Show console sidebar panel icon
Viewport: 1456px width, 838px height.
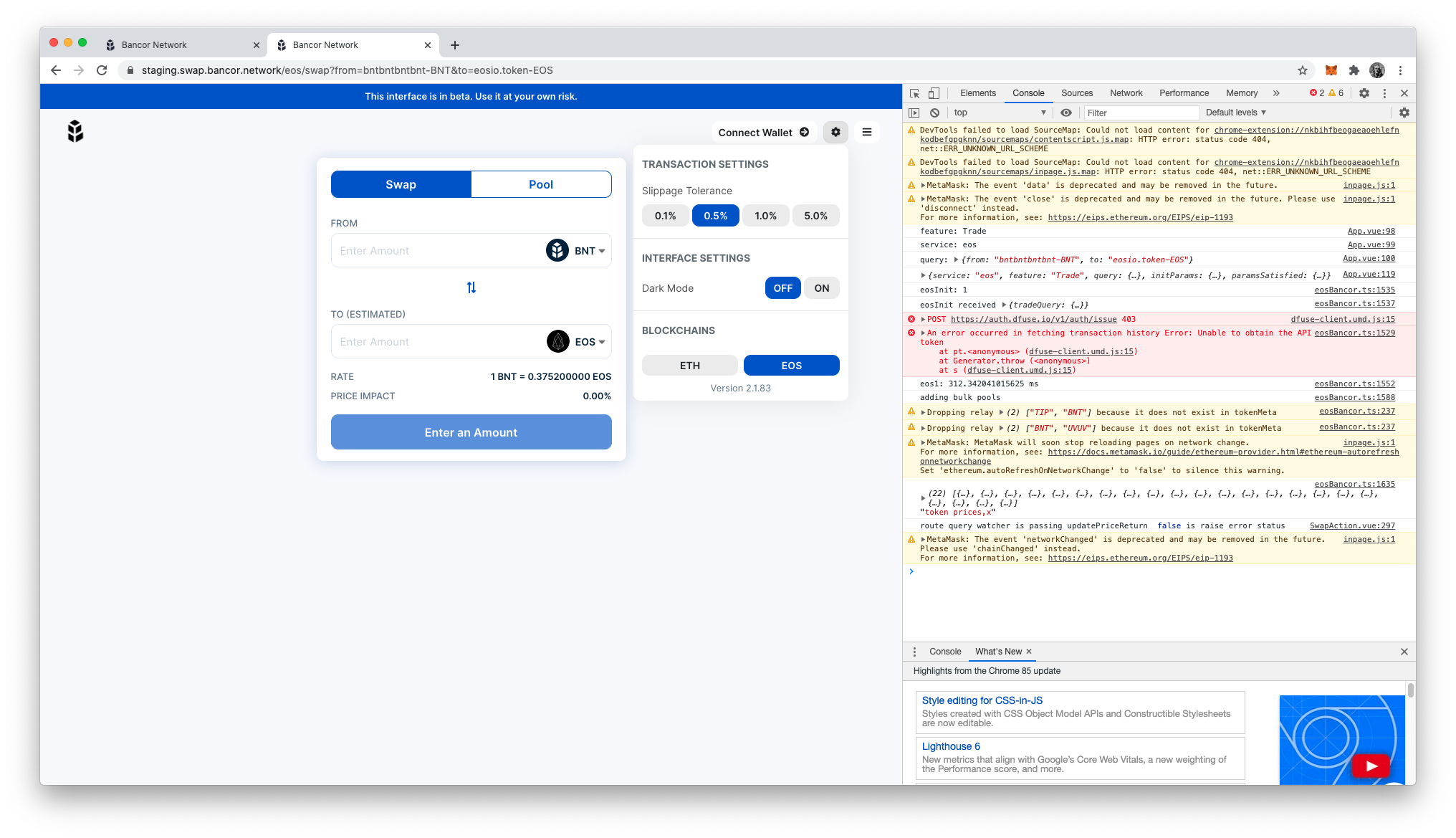coord(914,113)
